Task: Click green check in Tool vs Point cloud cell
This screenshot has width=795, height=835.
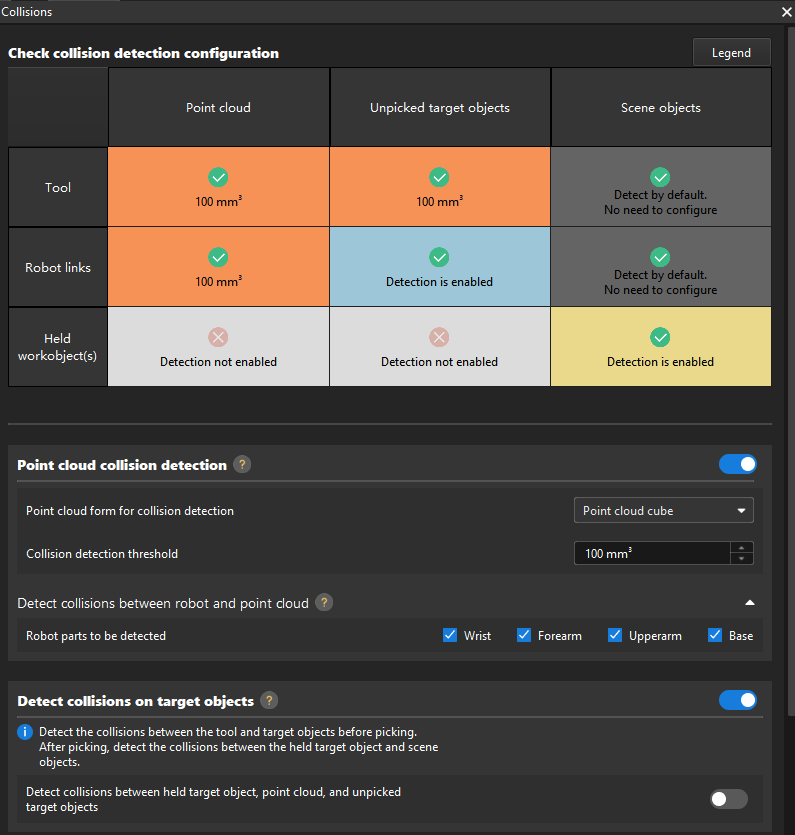Action: point(218,177)
